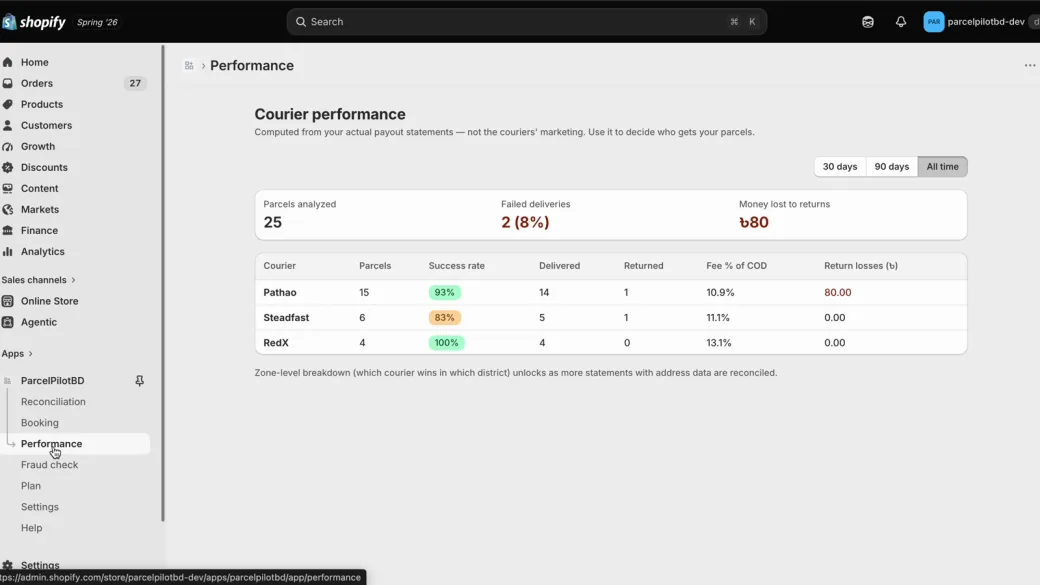Click the search magnifier icon

tap(300, 22)
